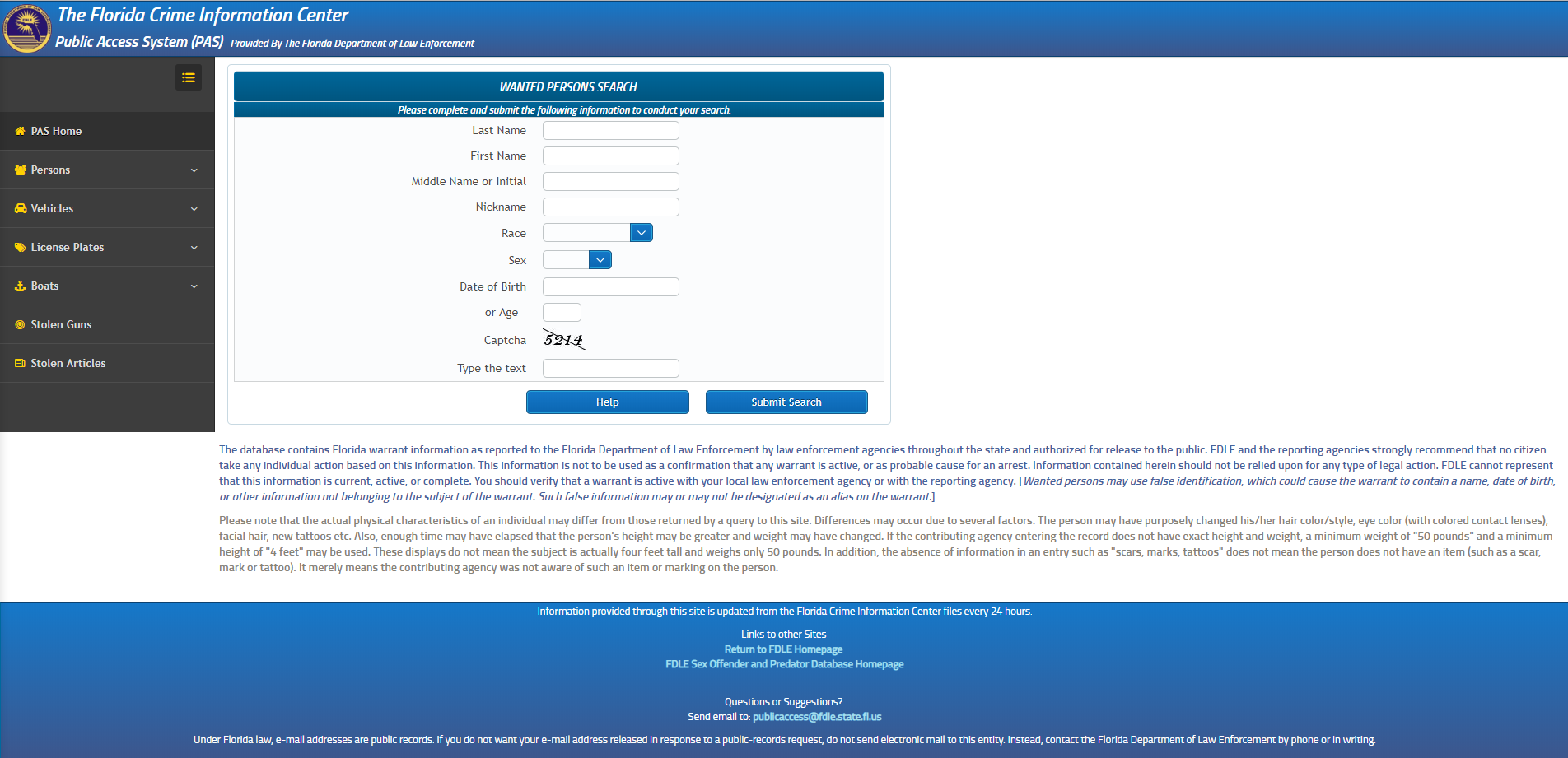This screenshot has width=1568, height=758.
Task: Click the Submit Search button
Action: pos(786,402)
